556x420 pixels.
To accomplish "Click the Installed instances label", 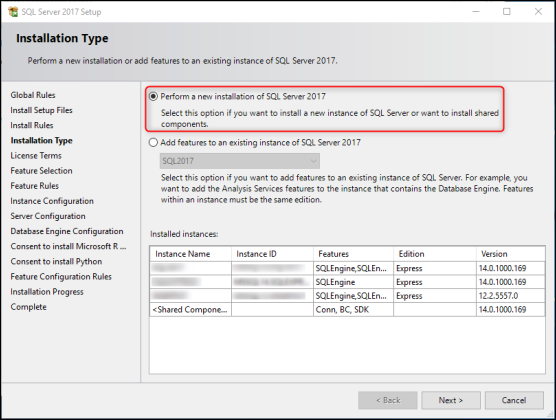I will [x=184, y=234].
